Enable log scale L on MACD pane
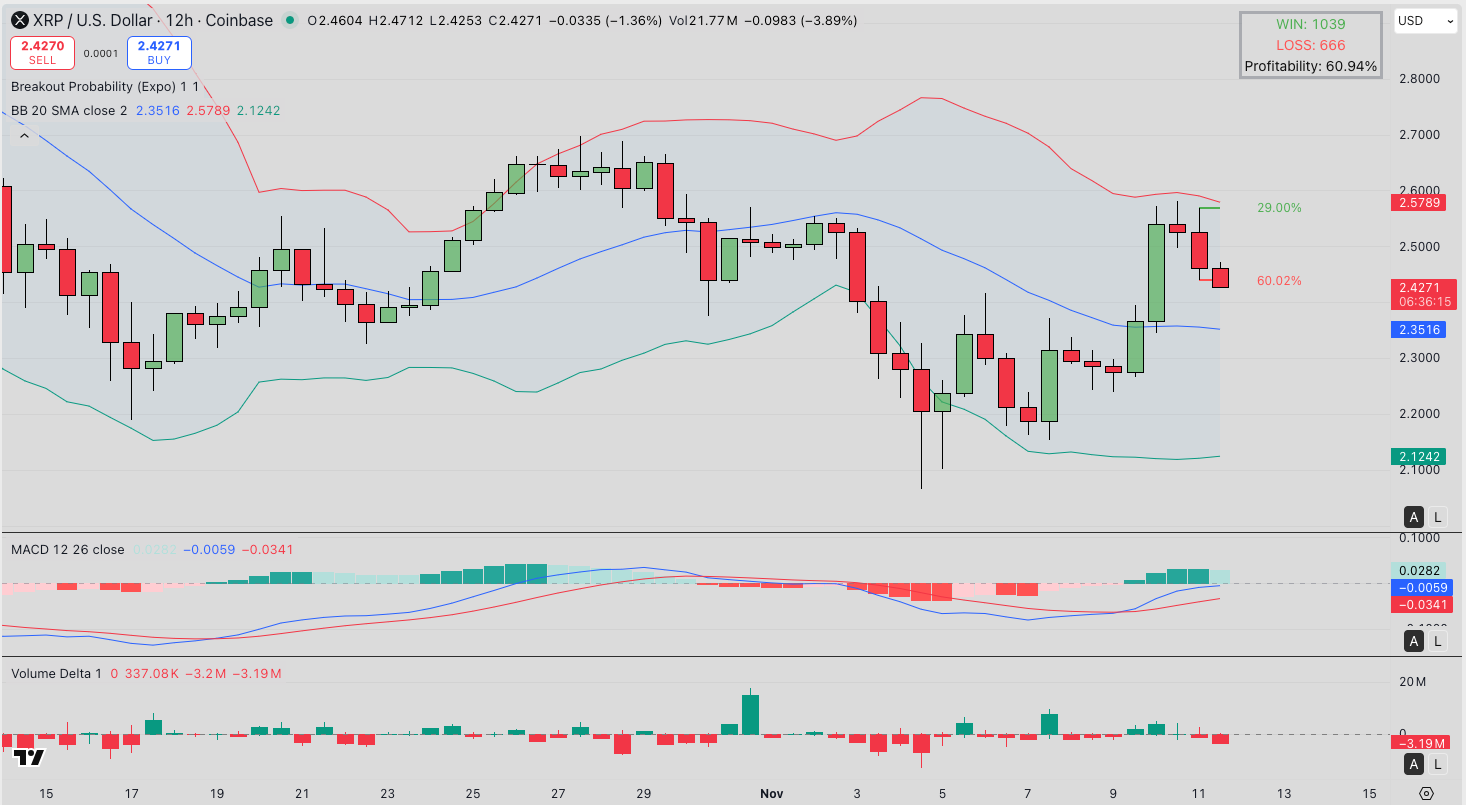1466x805 pixels. pyautogui.click(x=1438, y=641)
